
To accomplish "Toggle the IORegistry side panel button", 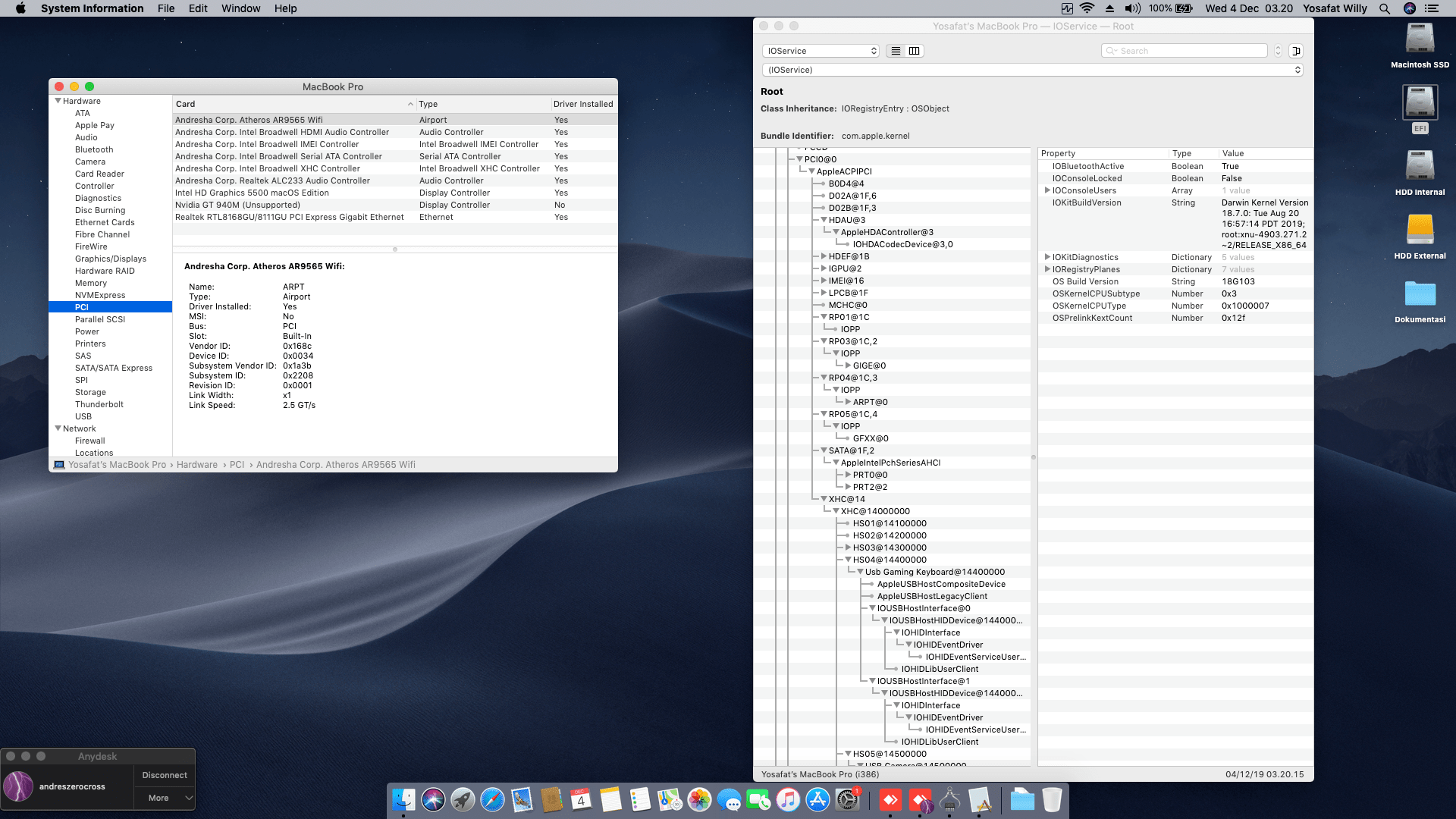I will [x=1296, y=51].
